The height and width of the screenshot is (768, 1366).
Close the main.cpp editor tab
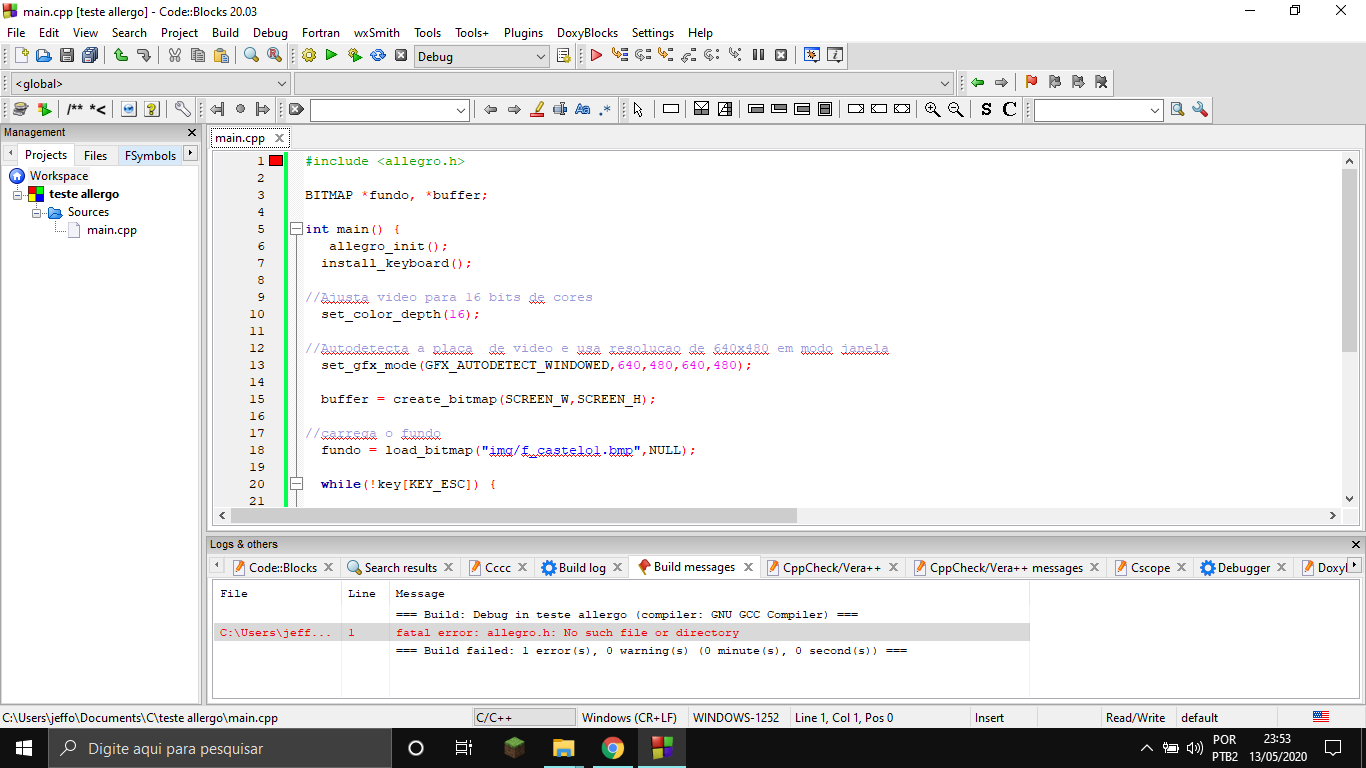click(x=279, y=138)
